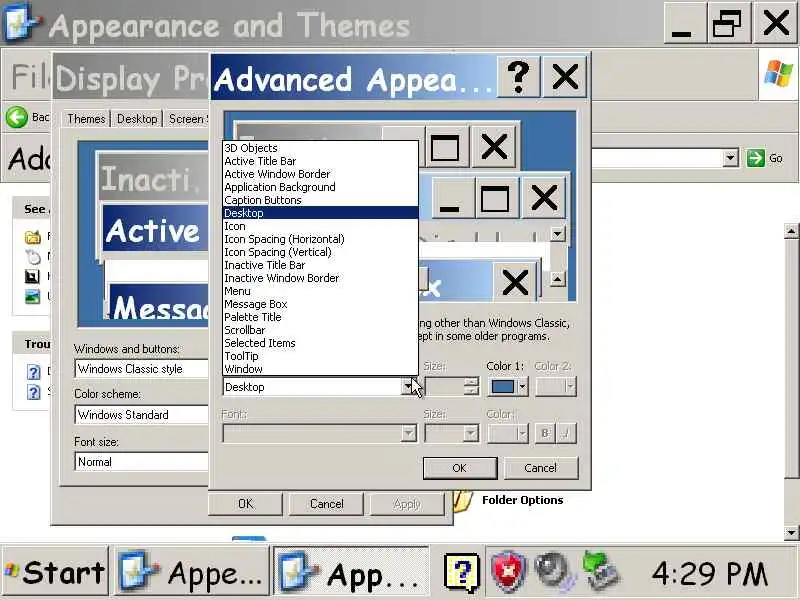Click the Folder Options folder icon
800x600 pixels.
click(463, 502)
